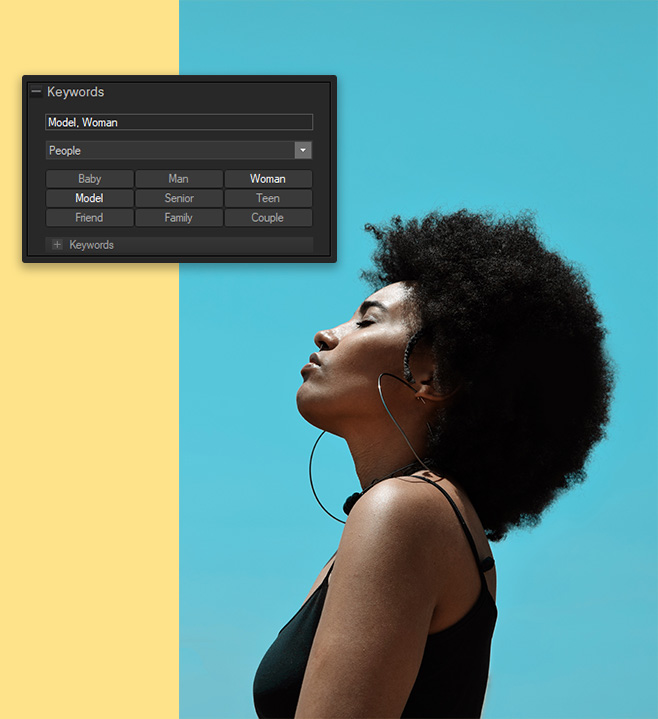Click the 'Model, Woman' keyword text field
The width and height of the screenshot is (658, 719).
[x=179, y=122]
